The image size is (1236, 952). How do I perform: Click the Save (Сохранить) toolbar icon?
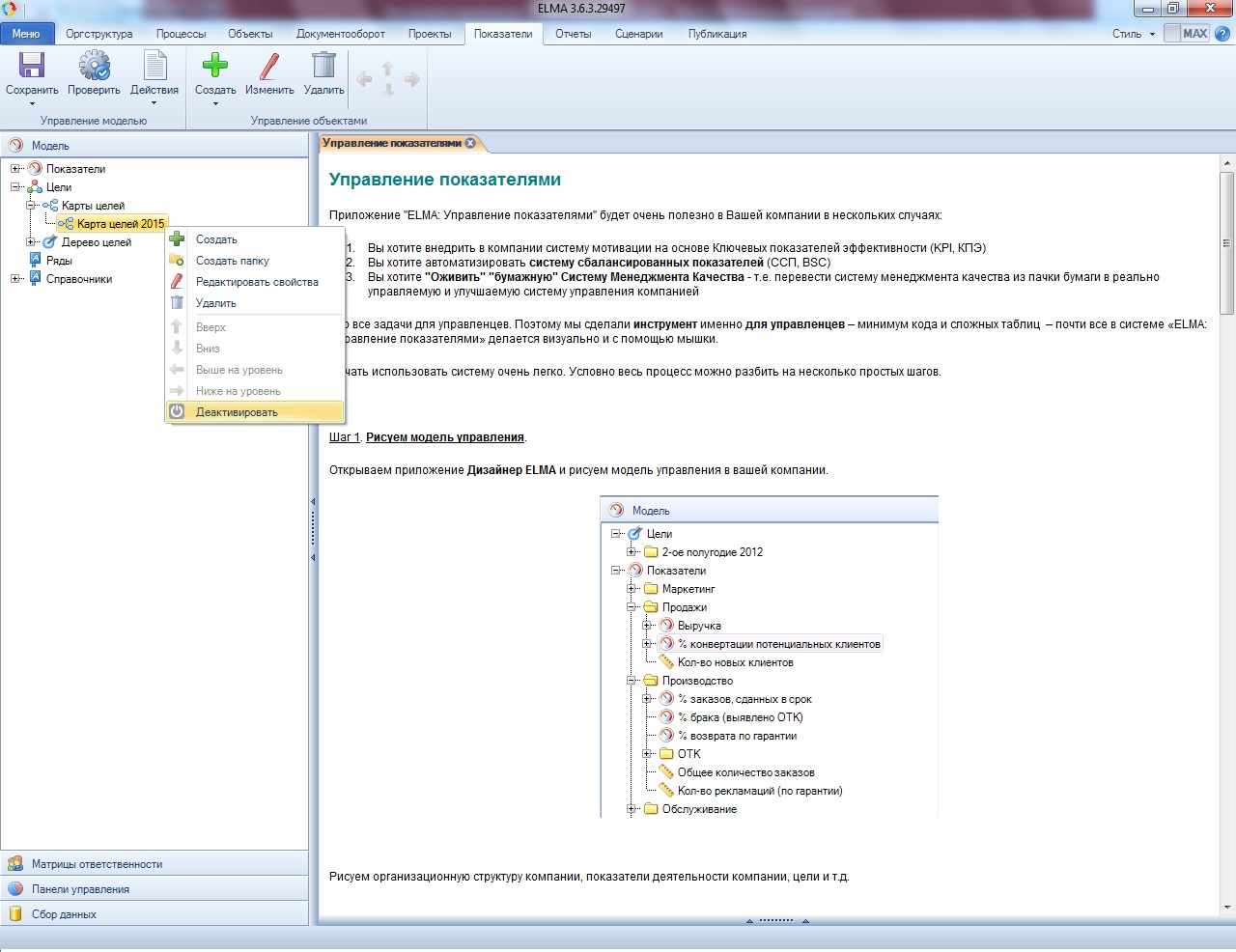click(x=32, y=66)
